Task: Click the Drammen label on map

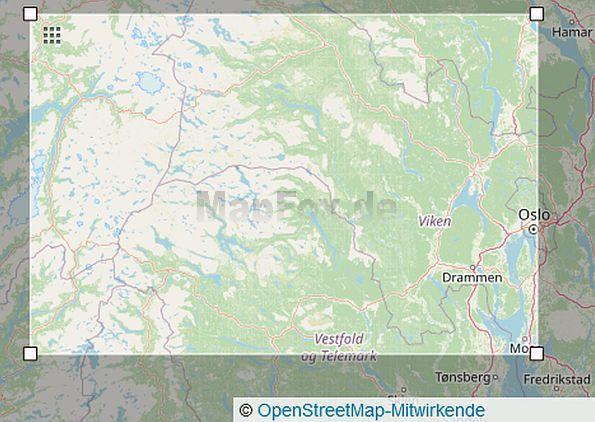Action: tap(472, 278)
